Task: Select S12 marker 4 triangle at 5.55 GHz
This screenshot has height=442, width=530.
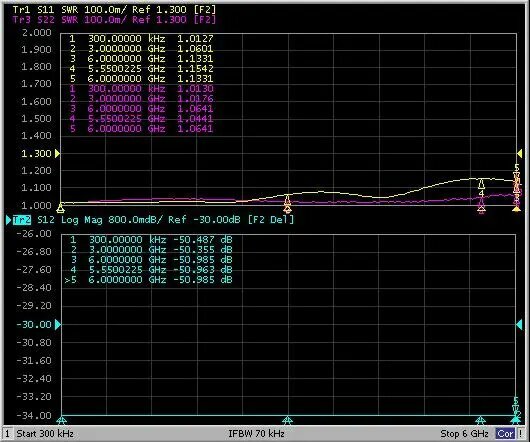Action: (480, 420)
